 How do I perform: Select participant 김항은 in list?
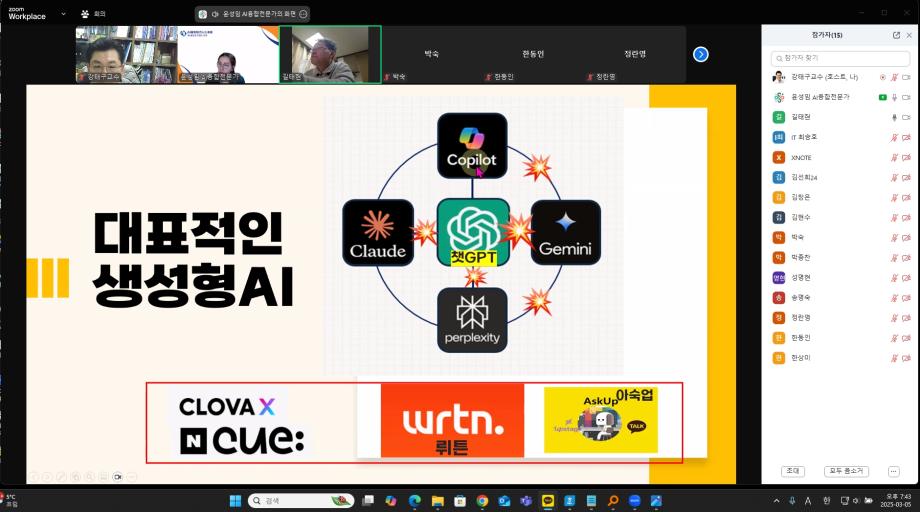(840, 198)
